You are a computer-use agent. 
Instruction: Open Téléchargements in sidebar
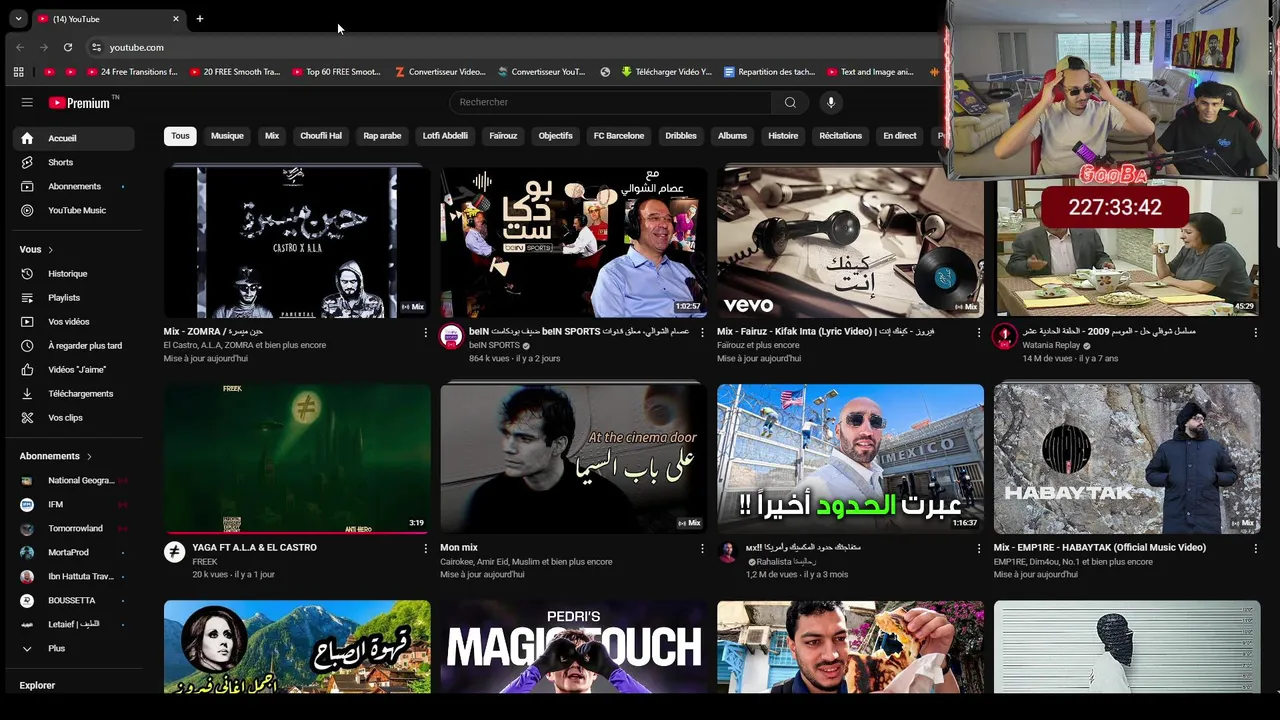(73, 393)
